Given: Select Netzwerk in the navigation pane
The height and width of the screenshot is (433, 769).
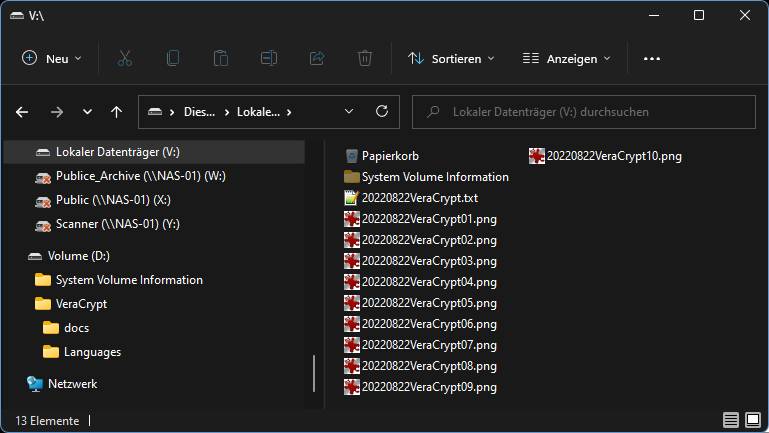Looking at the screenshot, I should click(72, 383).
